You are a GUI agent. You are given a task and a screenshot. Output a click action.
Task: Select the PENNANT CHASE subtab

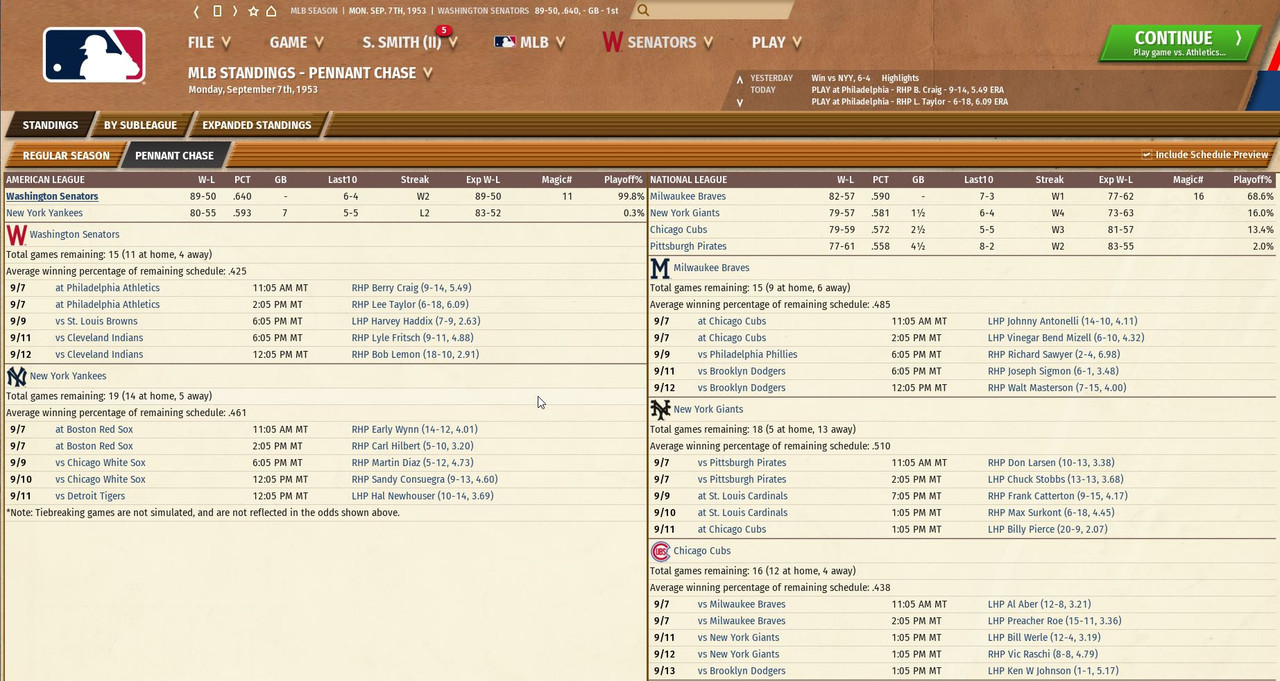click(x=174, y=155)
